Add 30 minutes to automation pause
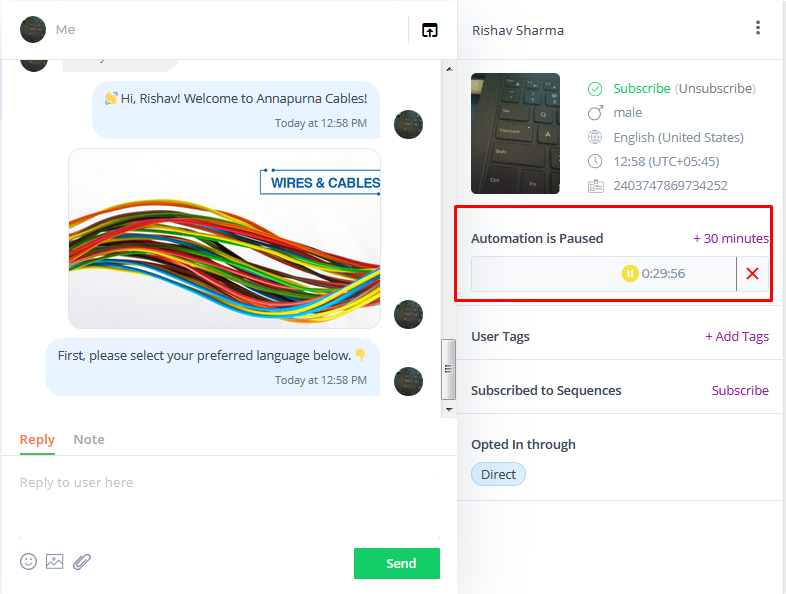Screen dimensions: 786x594 tap(731, 239)
